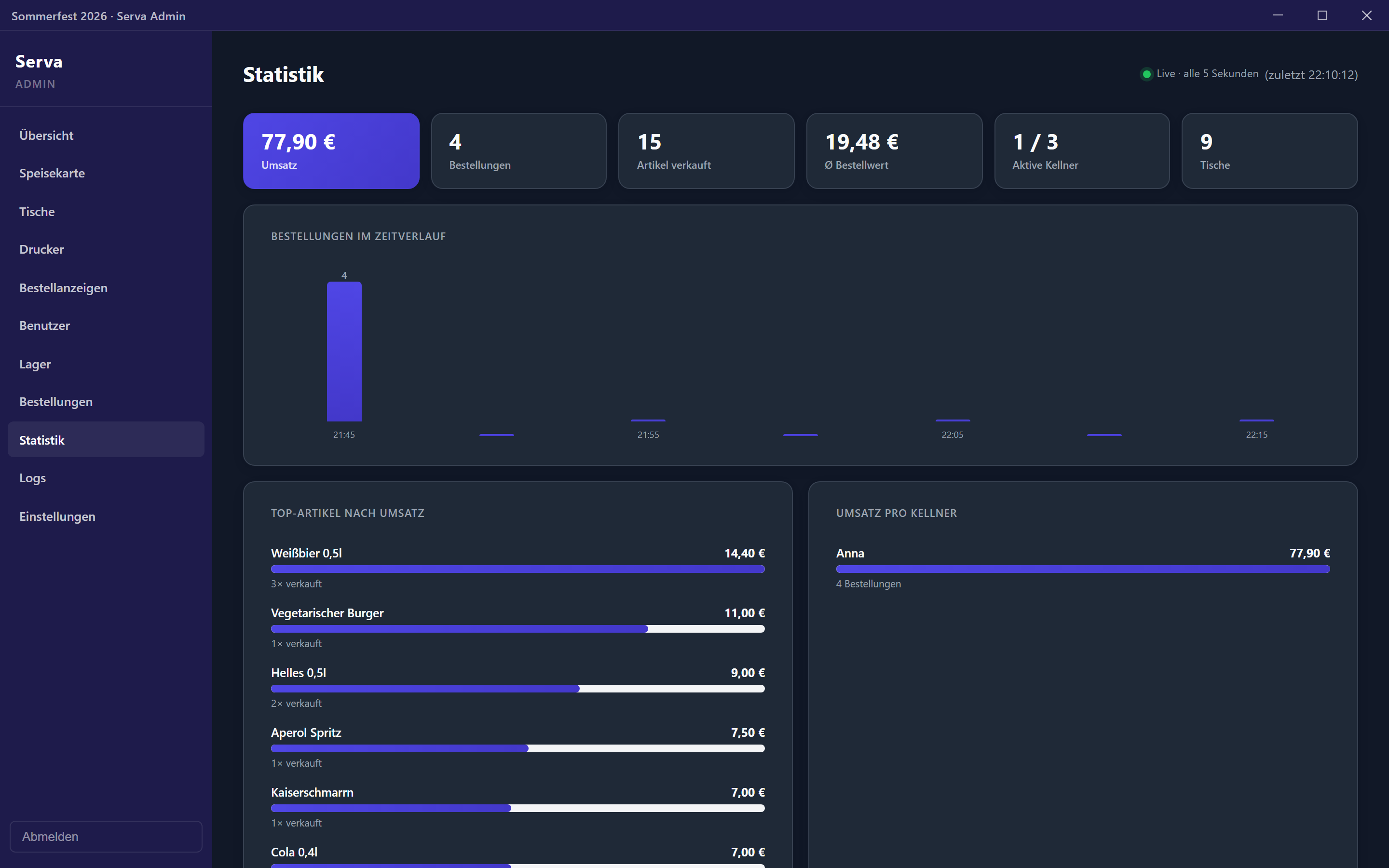Click the 9 Tische stat card

(1269, 151)
